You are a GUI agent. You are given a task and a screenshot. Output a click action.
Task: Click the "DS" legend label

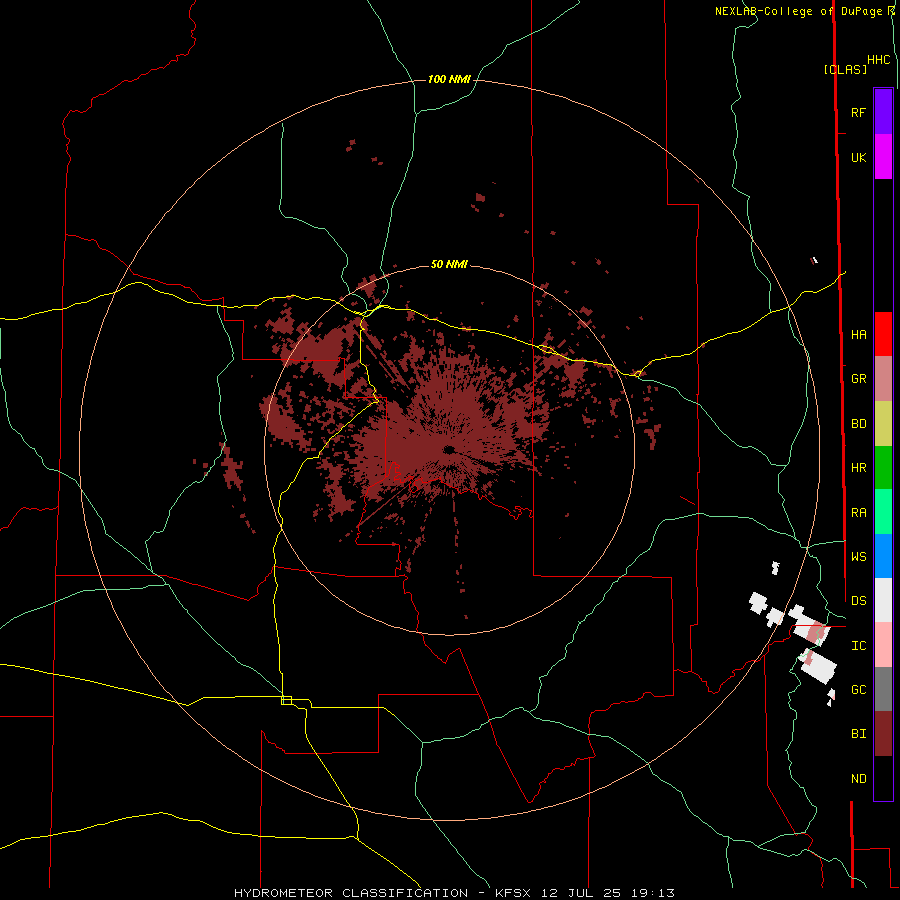858,601
